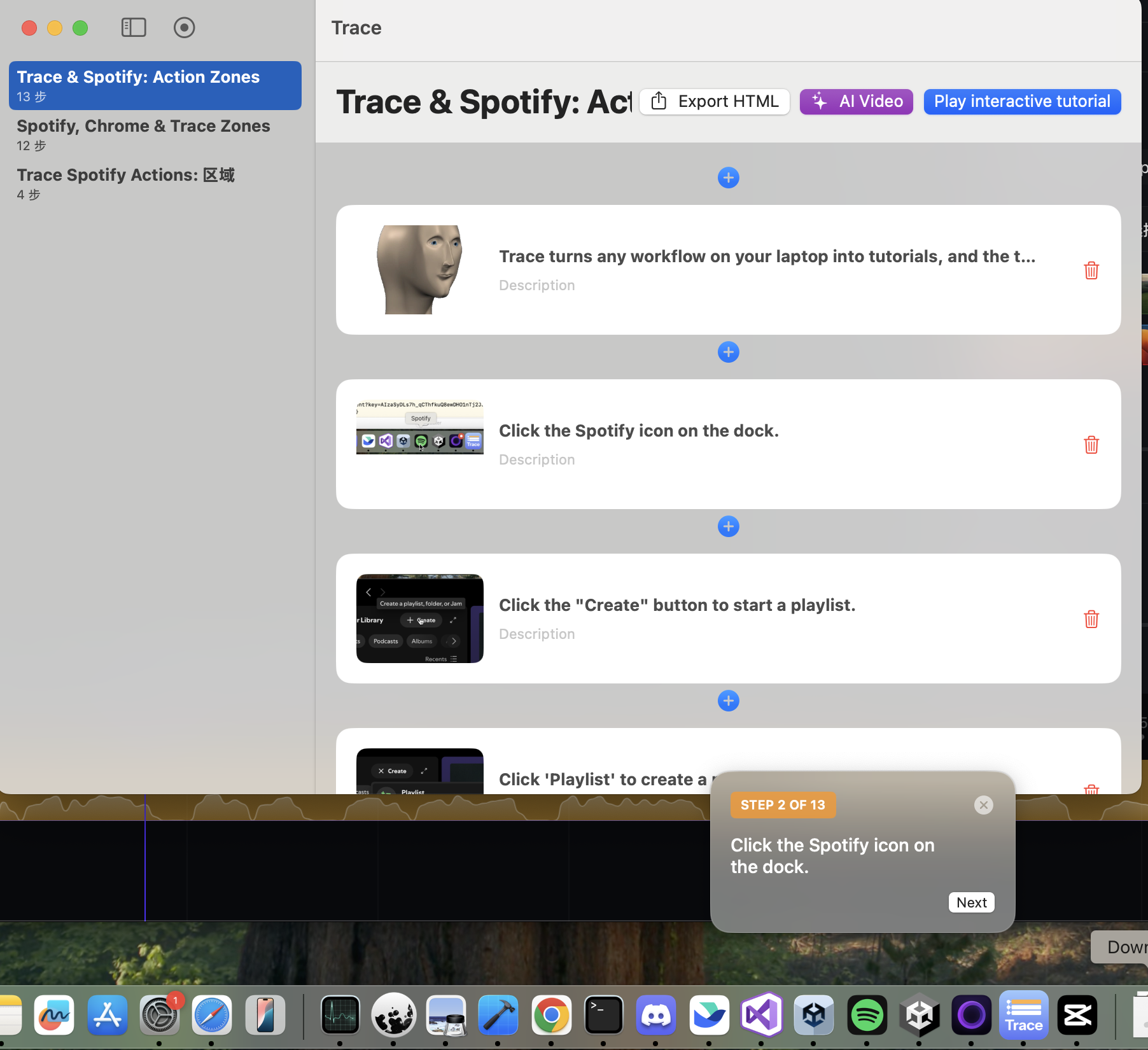Close the Step 2 of 13 tutorial popup

coord(983,805)
